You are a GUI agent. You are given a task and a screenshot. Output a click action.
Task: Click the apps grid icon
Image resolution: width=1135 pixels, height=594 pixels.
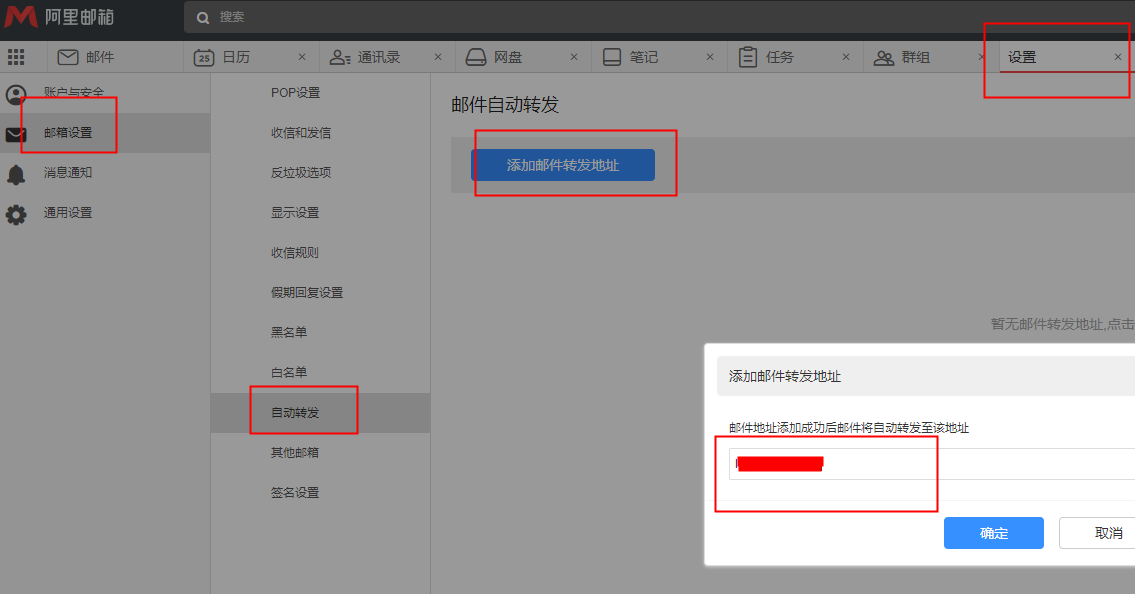16,57
